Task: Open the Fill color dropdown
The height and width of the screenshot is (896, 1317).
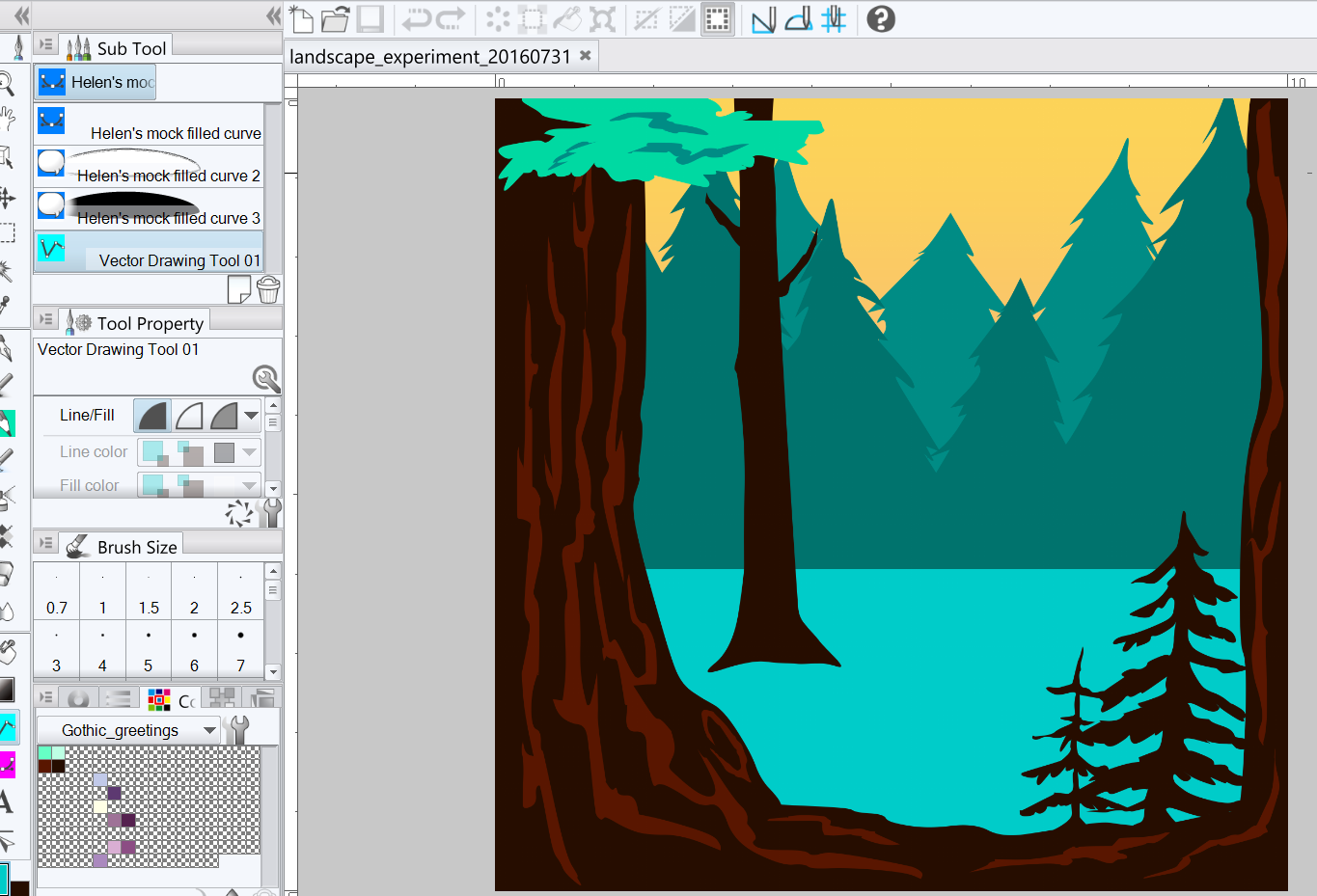Action: [x=249, y=485]
